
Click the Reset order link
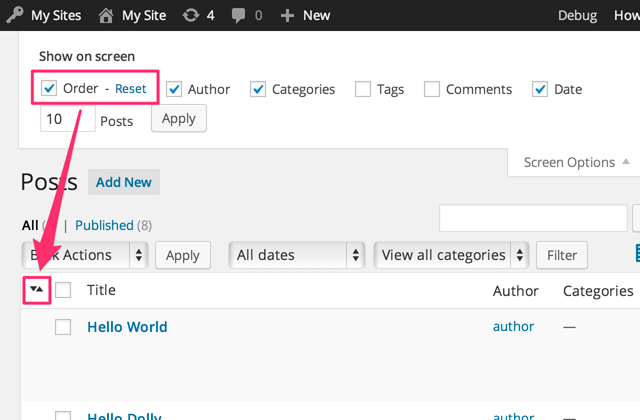(130, 89)
